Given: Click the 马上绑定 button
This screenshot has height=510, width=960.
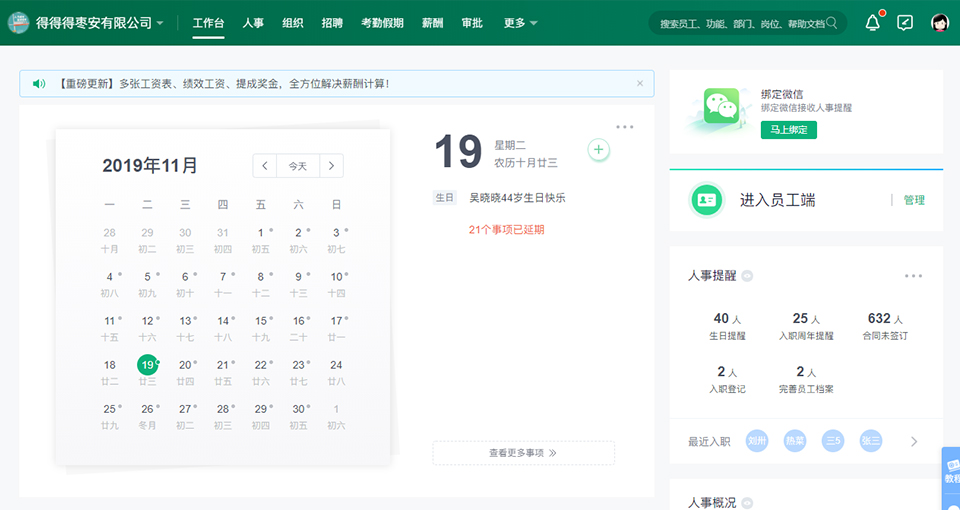Looking at the screenshot, I should tap(788, 130).
